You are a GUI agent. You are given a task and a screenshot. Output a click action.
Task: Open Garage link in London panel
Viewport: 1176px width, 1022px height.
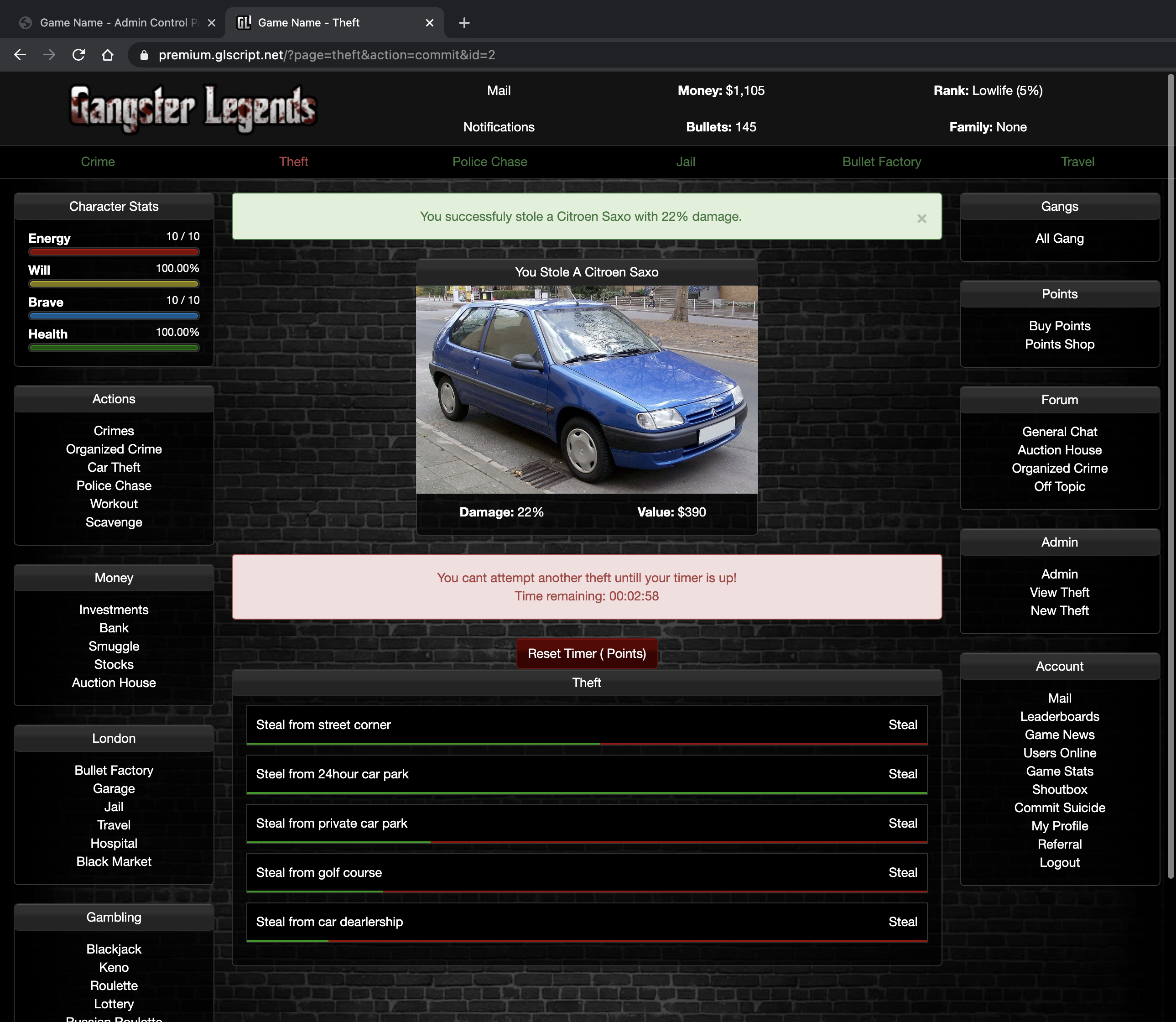(x=114, y=789)
